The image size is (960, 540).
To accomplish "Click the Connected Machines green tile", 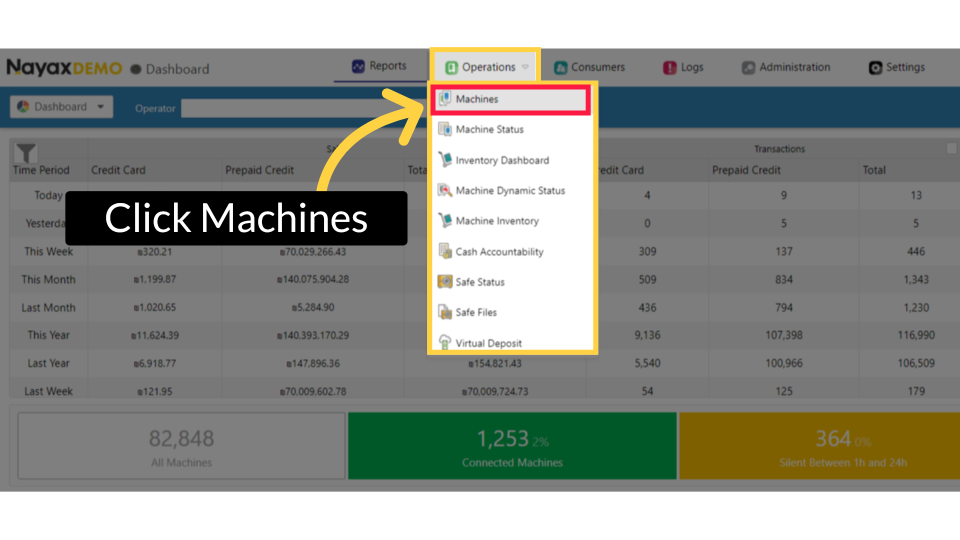I will 512,447.
